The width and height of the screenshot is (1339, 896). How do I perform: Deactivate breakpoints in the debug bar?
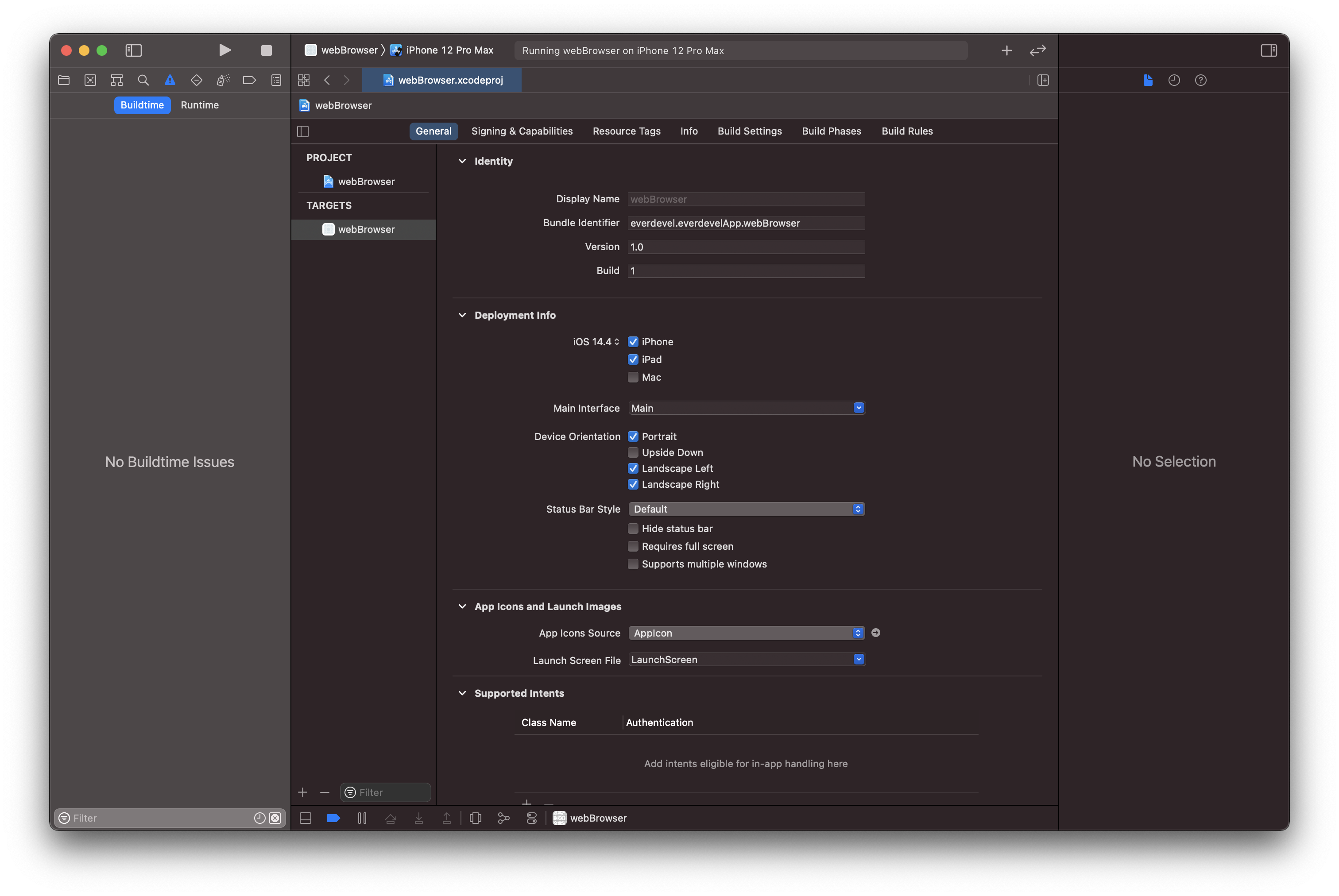coord(333,818)
